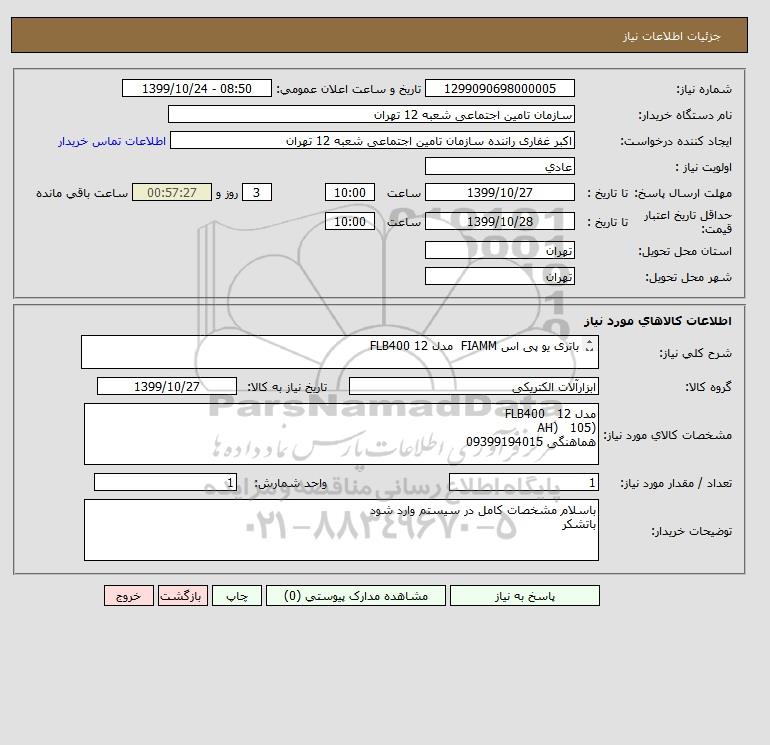Viewport: 770px width, 745px height.
Task: Click the توضیحات خریدار text area
Action: (x=341, y=530)
